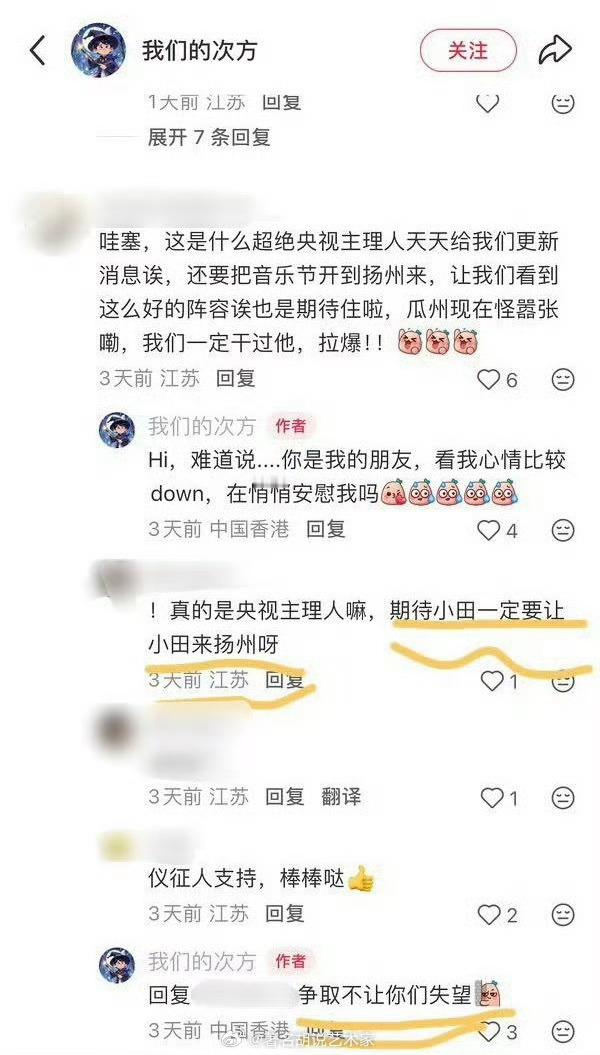Reply to the author's 中国香港 'down' comment
This screenshot has height=1055, width=600.
(326, 530)
